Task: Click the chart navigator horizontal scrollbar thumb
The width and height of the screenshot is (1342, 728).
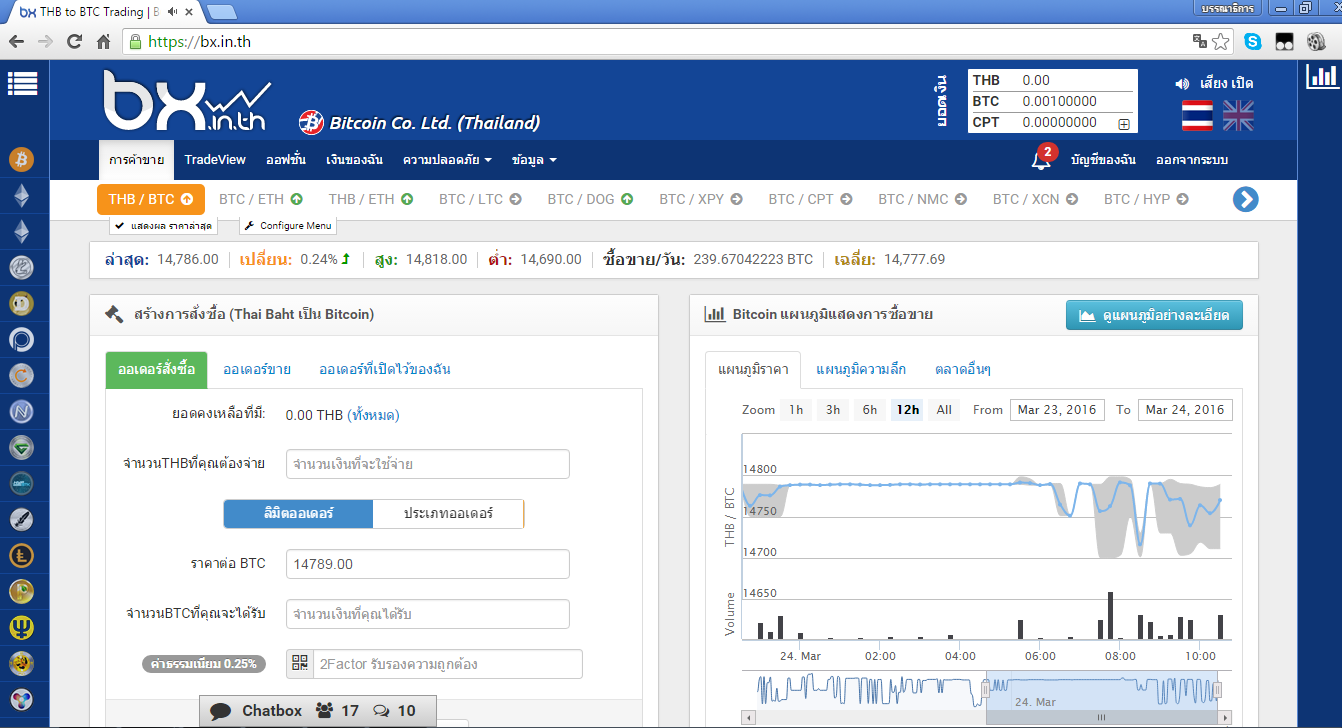Action: point(1101,717)
